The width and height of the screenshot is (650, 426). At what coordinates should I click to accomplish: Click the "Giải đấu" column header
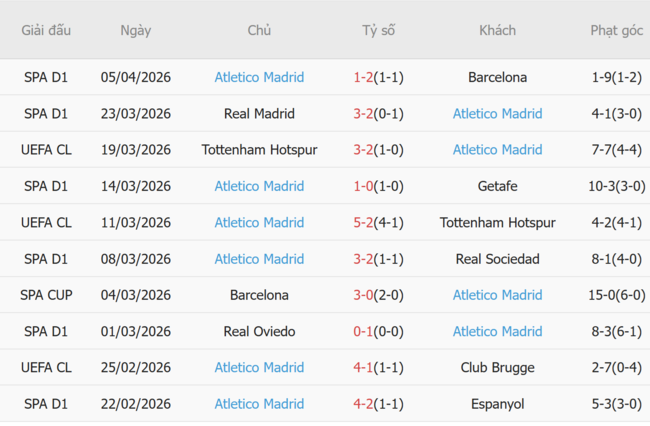click(46, 30)
